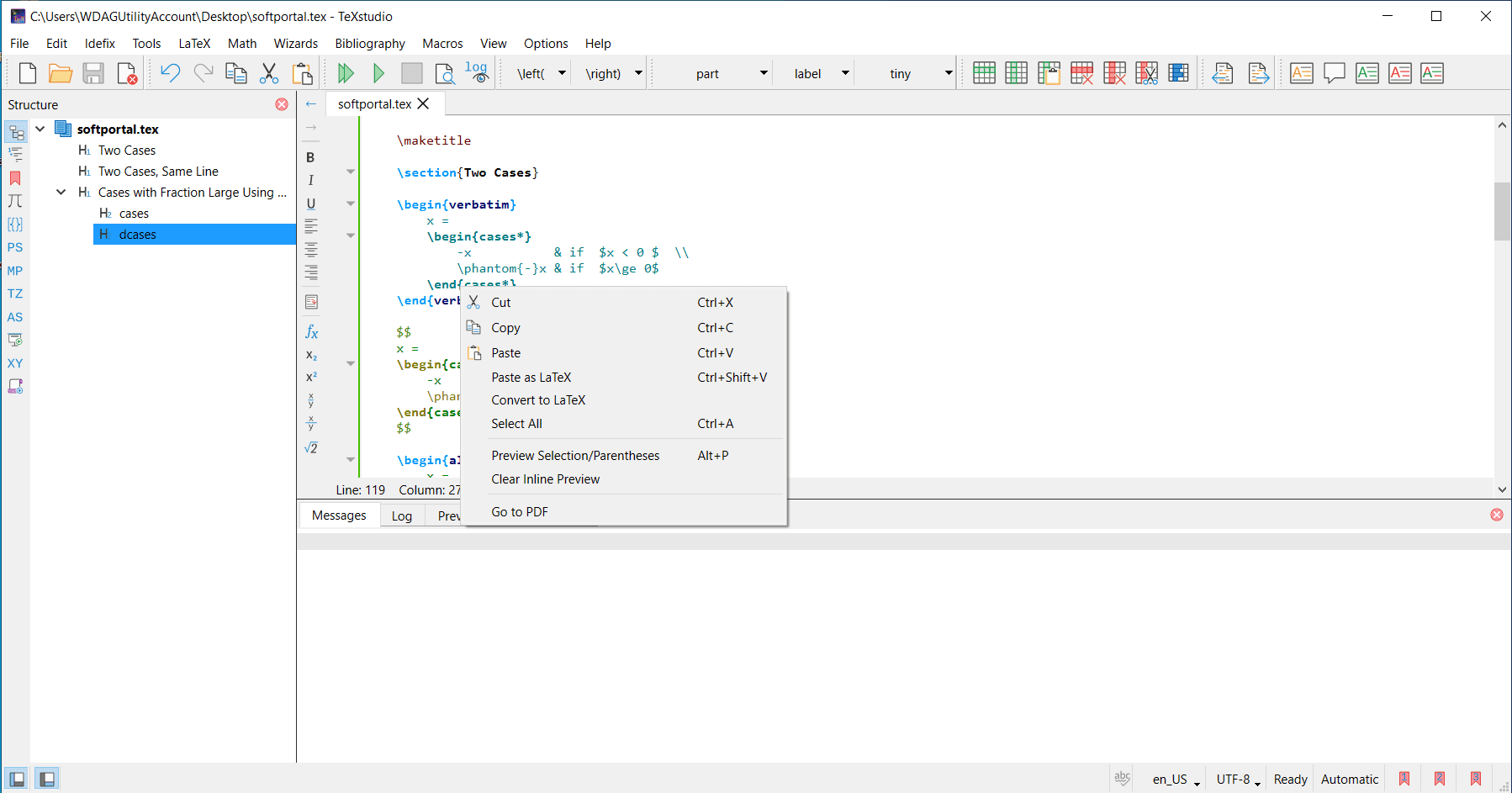Click the Compile single green arrow
Screen dimensions: 1512x793
tap(378, 74)
